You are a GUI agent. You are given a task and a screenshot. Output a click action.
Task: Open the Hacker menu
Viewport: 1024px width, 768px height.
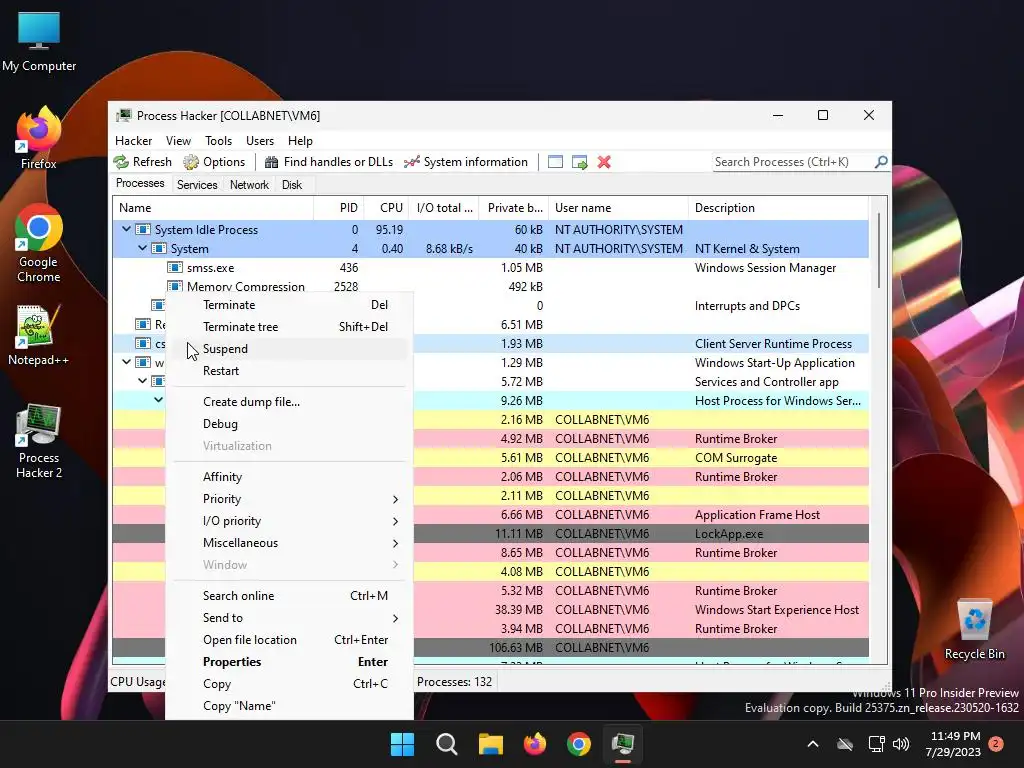tap(133, 141)
